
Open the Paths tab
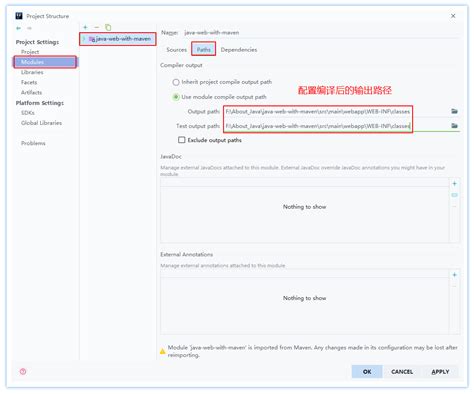click(203, 50)
